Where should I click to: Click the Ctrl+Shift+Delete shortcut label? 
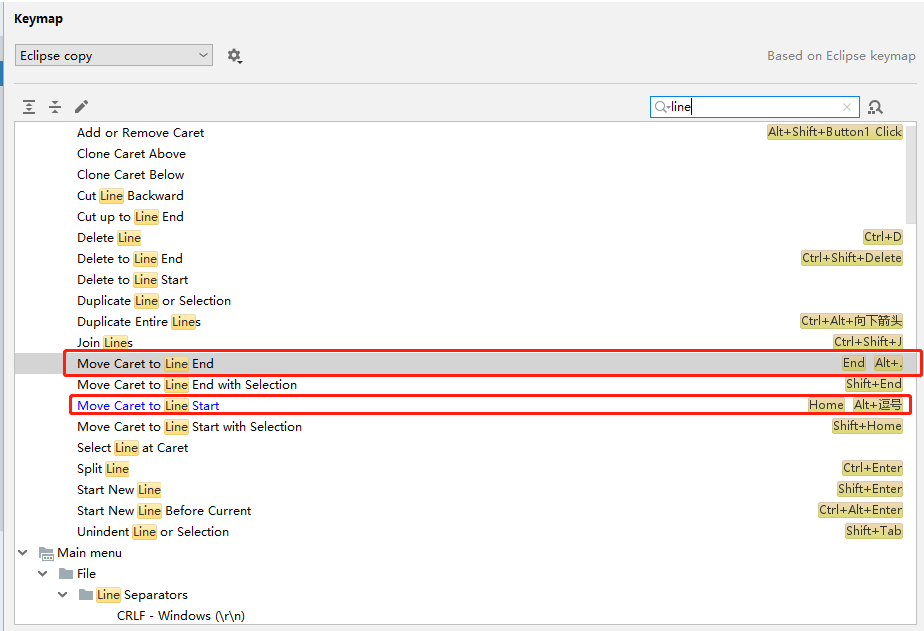(852, 258)
